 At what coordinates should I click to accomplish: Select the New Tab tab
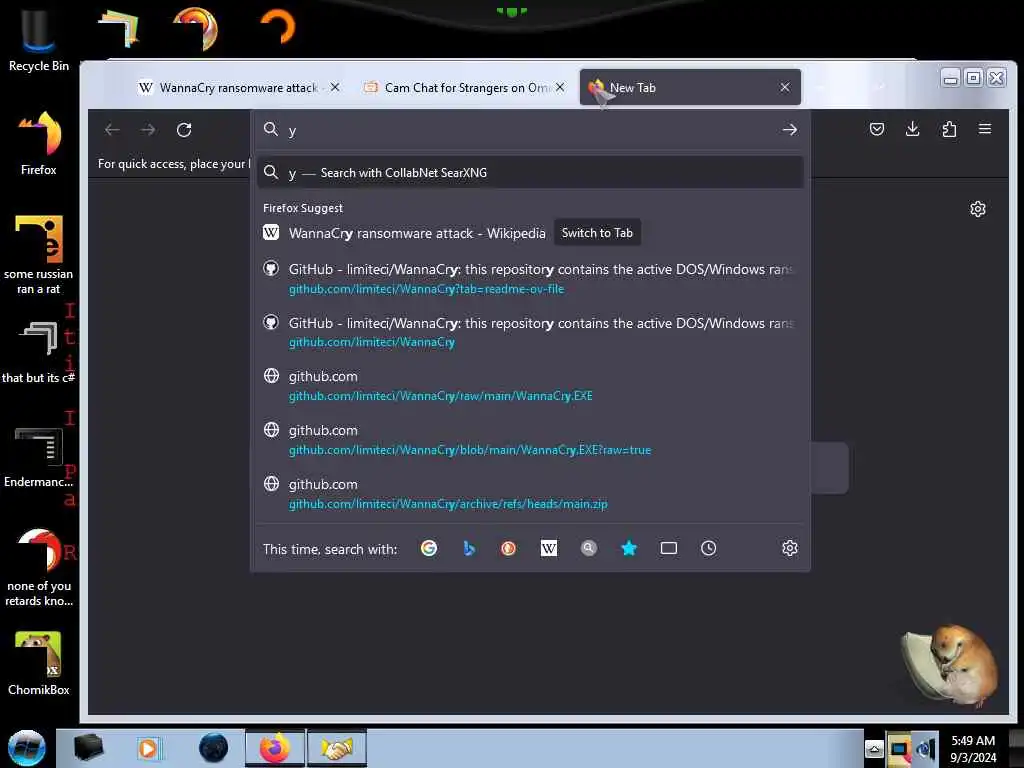[x=690, y=88]
